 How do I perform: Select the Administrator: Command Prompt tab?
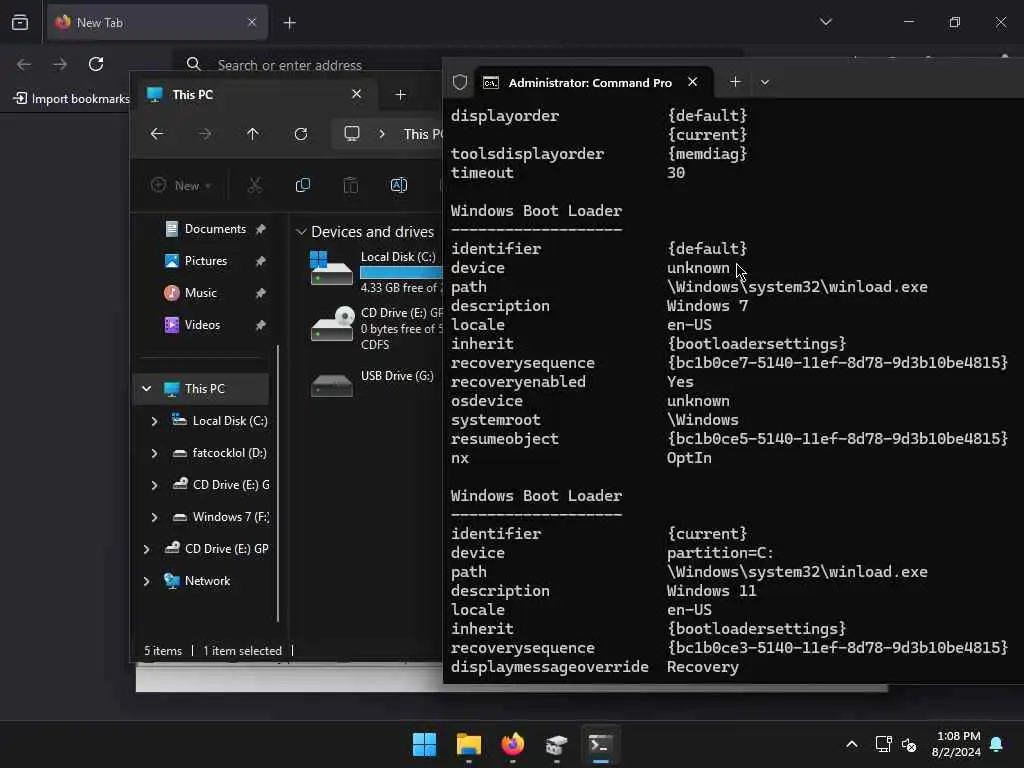(x=591, y=82)
